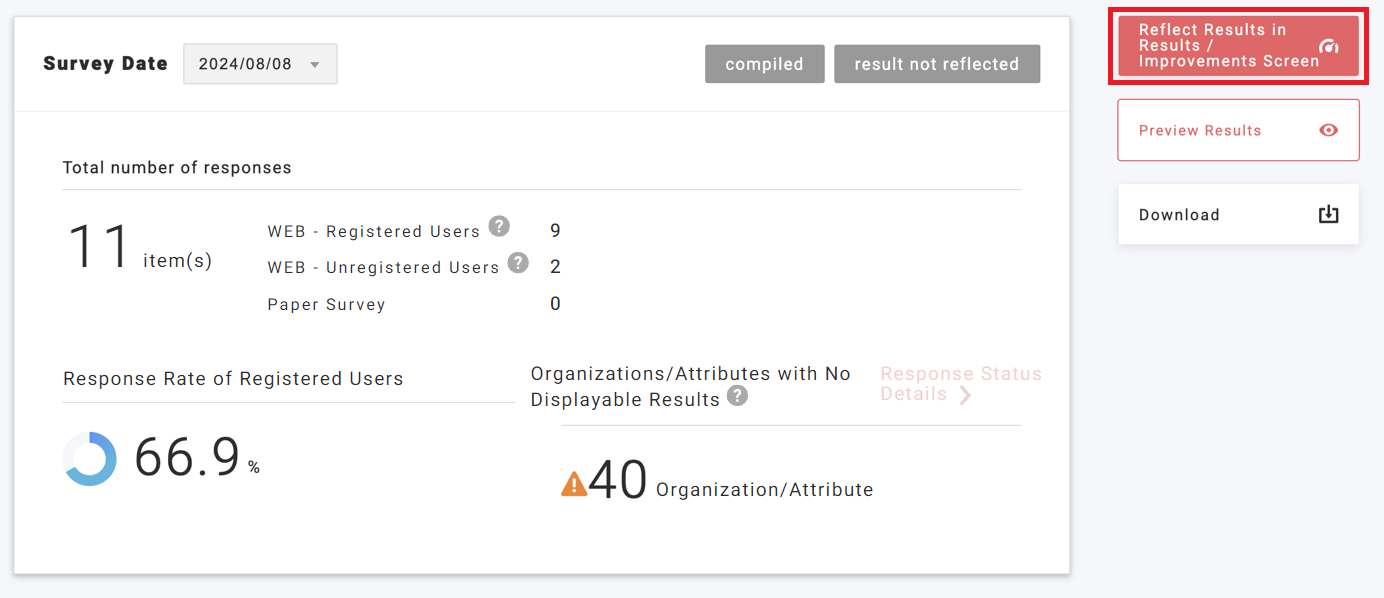Expand Response Status Details chevron arrow

(965, 395)
